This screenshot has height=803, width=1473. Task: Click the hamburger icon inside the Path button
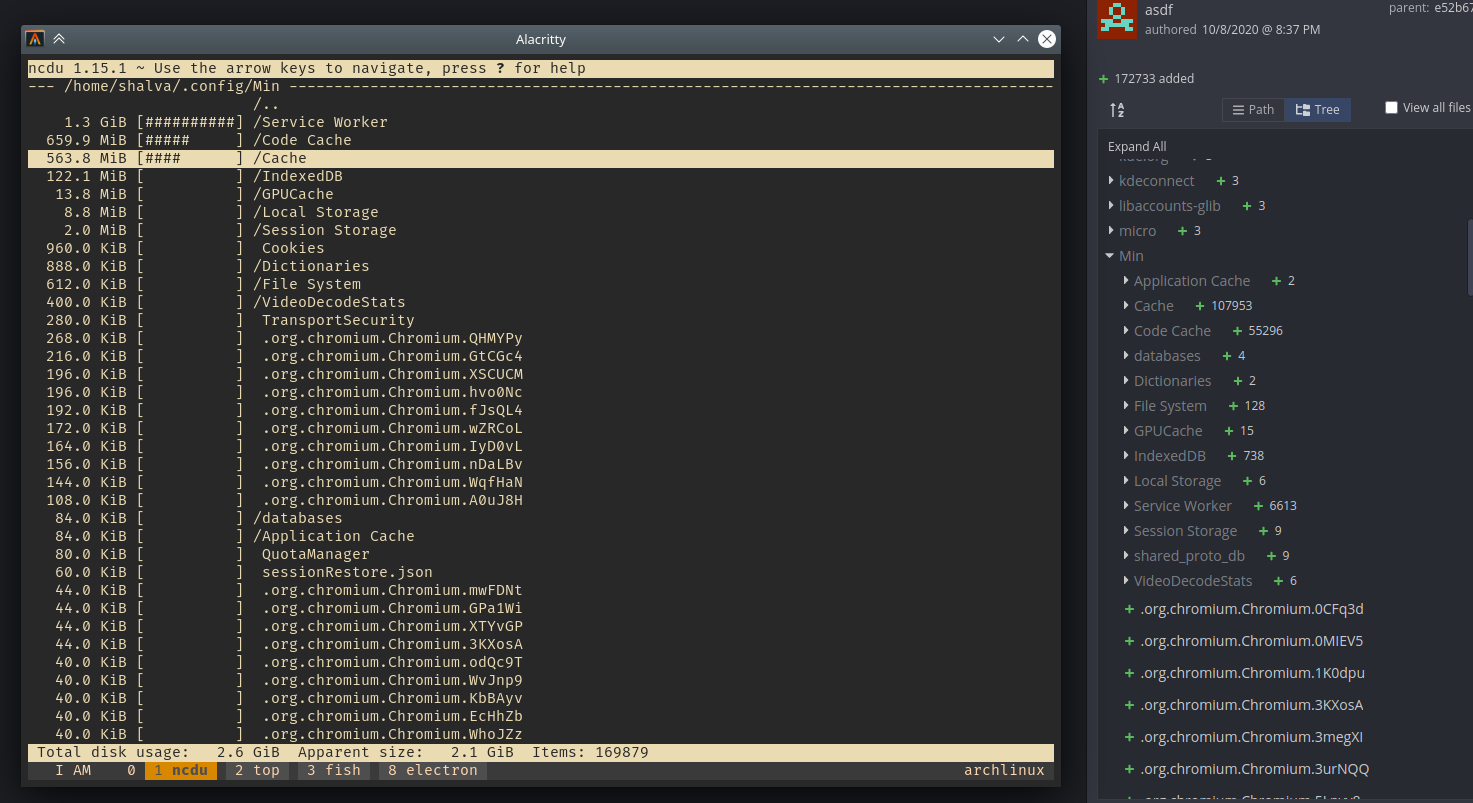coord(1238,109)
